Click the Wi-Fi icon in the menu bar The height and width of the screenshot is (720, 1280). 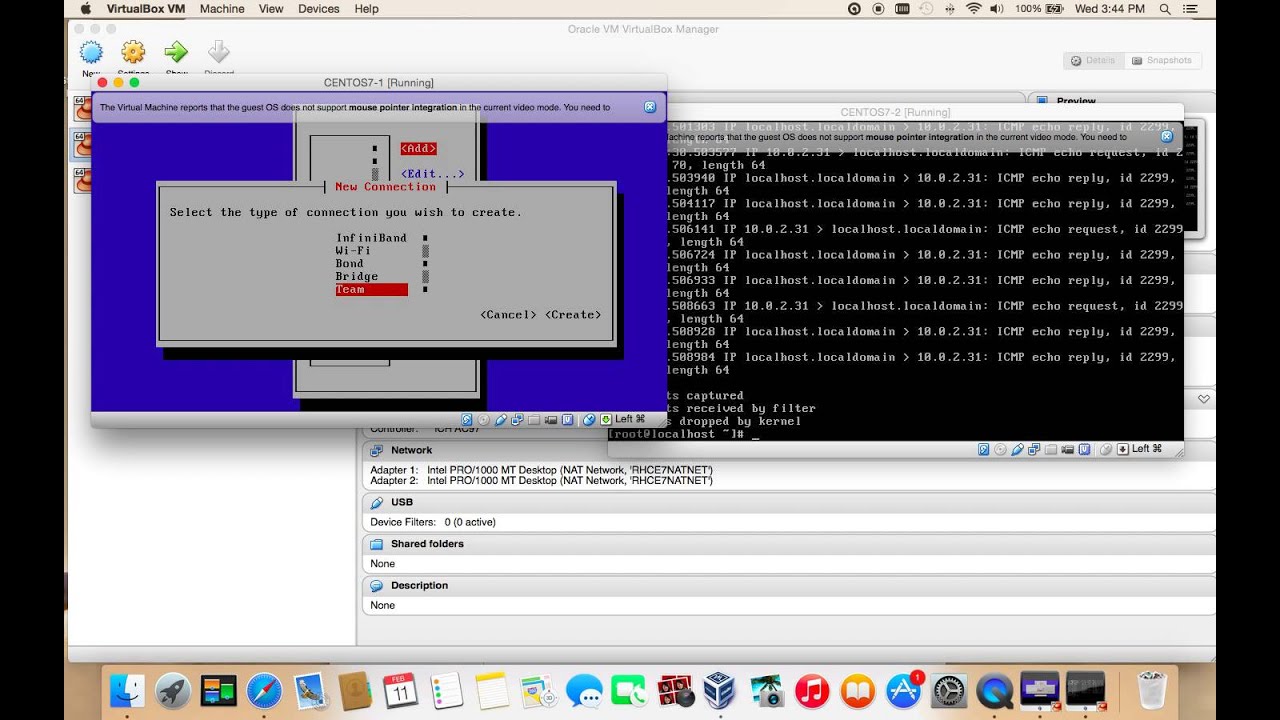click(x=973, y=9)
